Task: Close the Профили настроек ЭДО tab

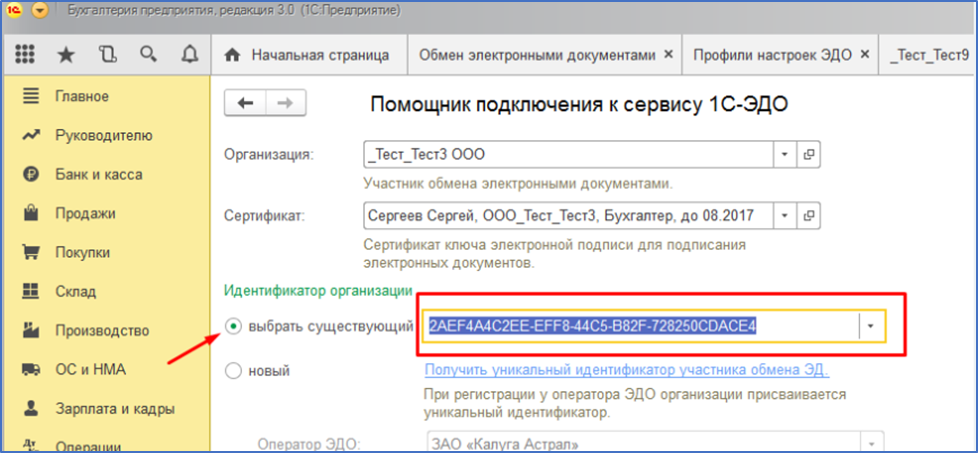Action: click(864, 55)
